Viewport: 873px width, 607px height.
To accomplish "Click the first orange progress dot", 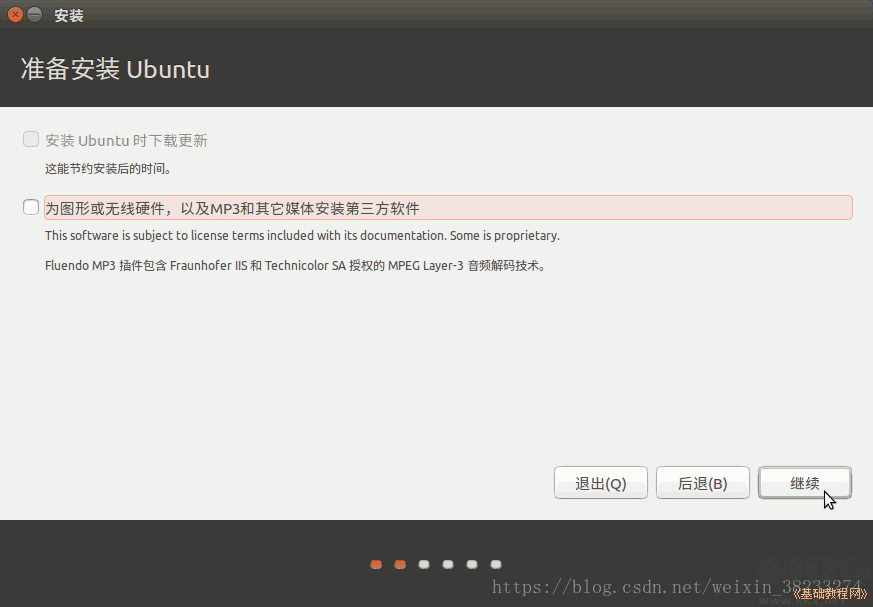I will click(375, 564).
